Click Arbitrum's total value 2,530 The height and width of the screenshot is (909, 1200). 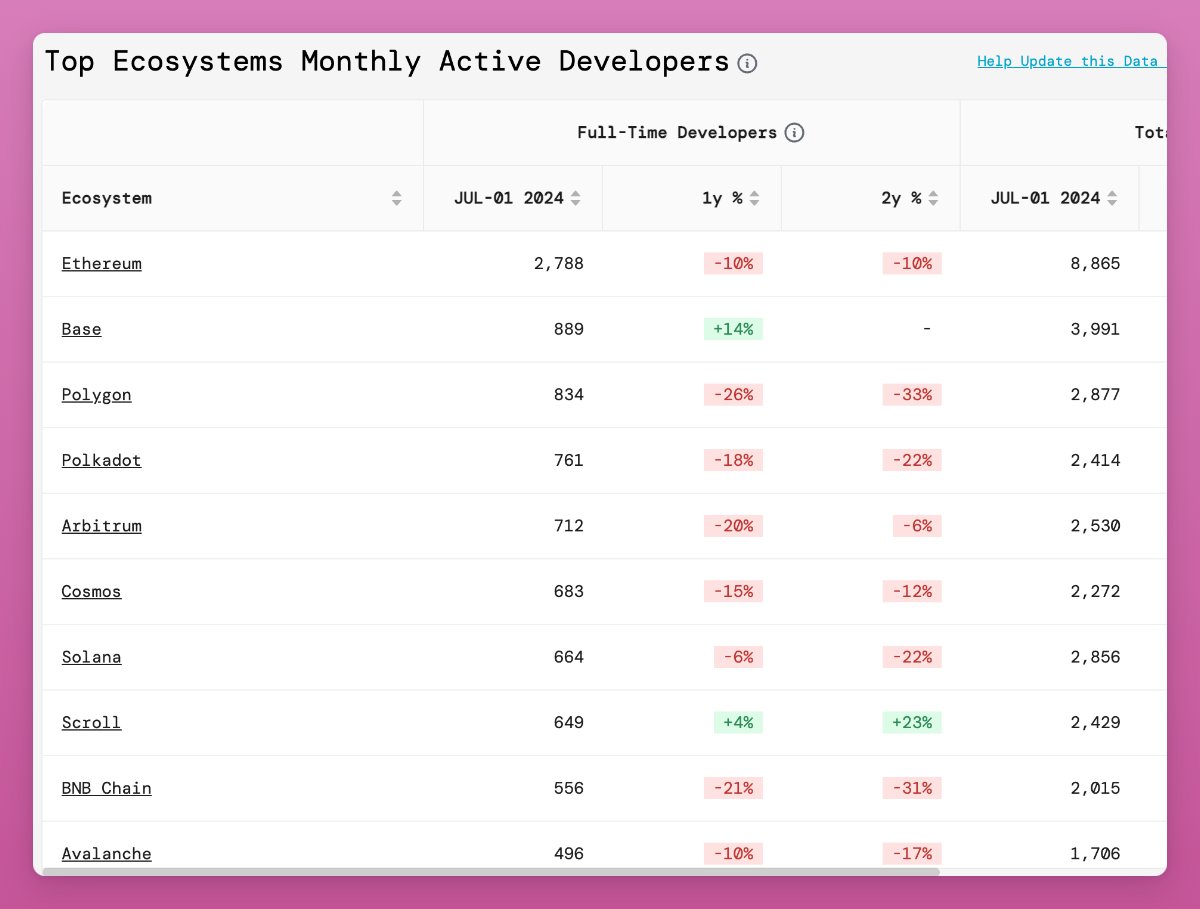1095,526
